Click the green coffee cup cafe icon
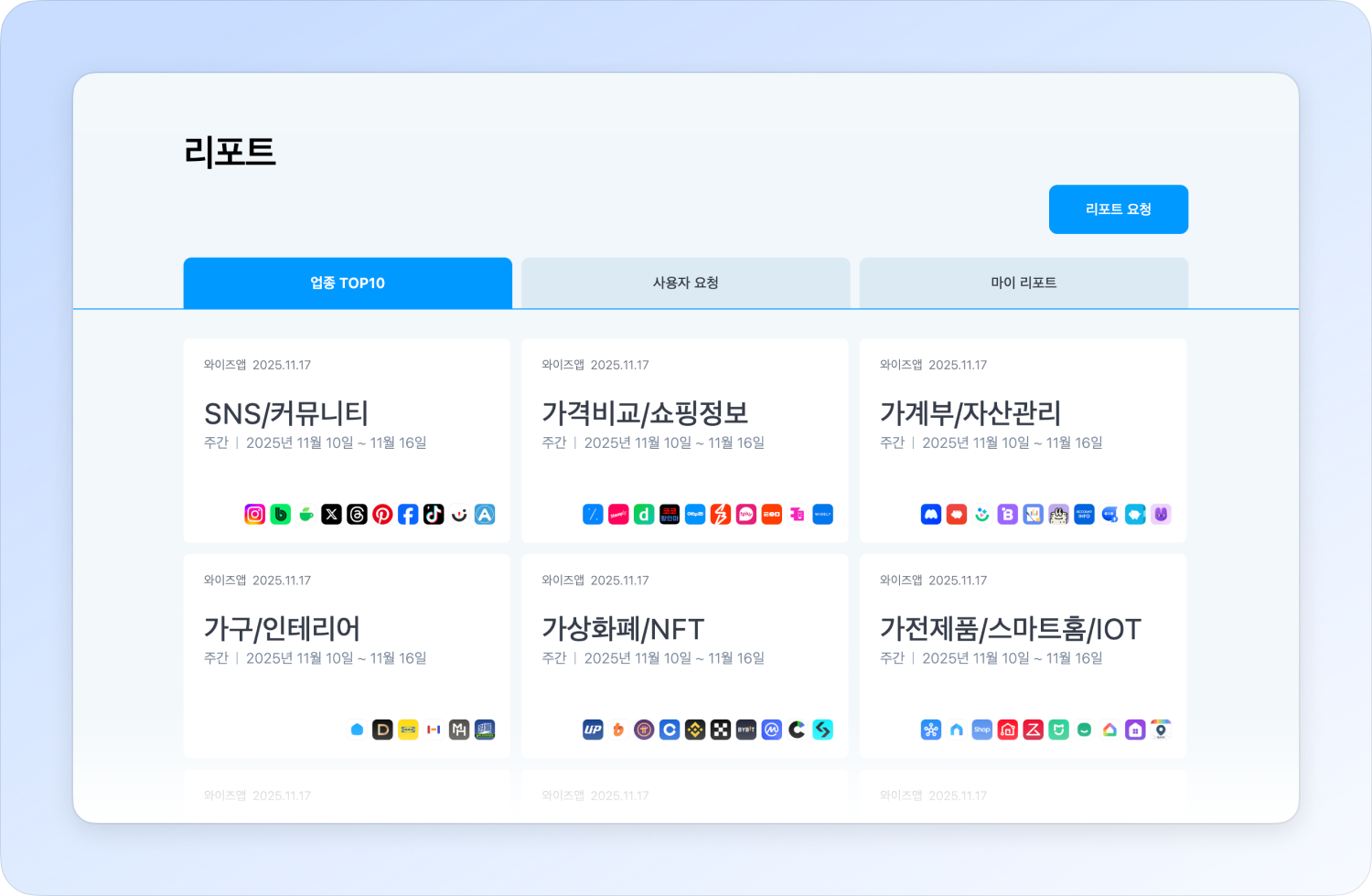The width and height of the screenshot is (1372, 896). click(x=306, y=515)
